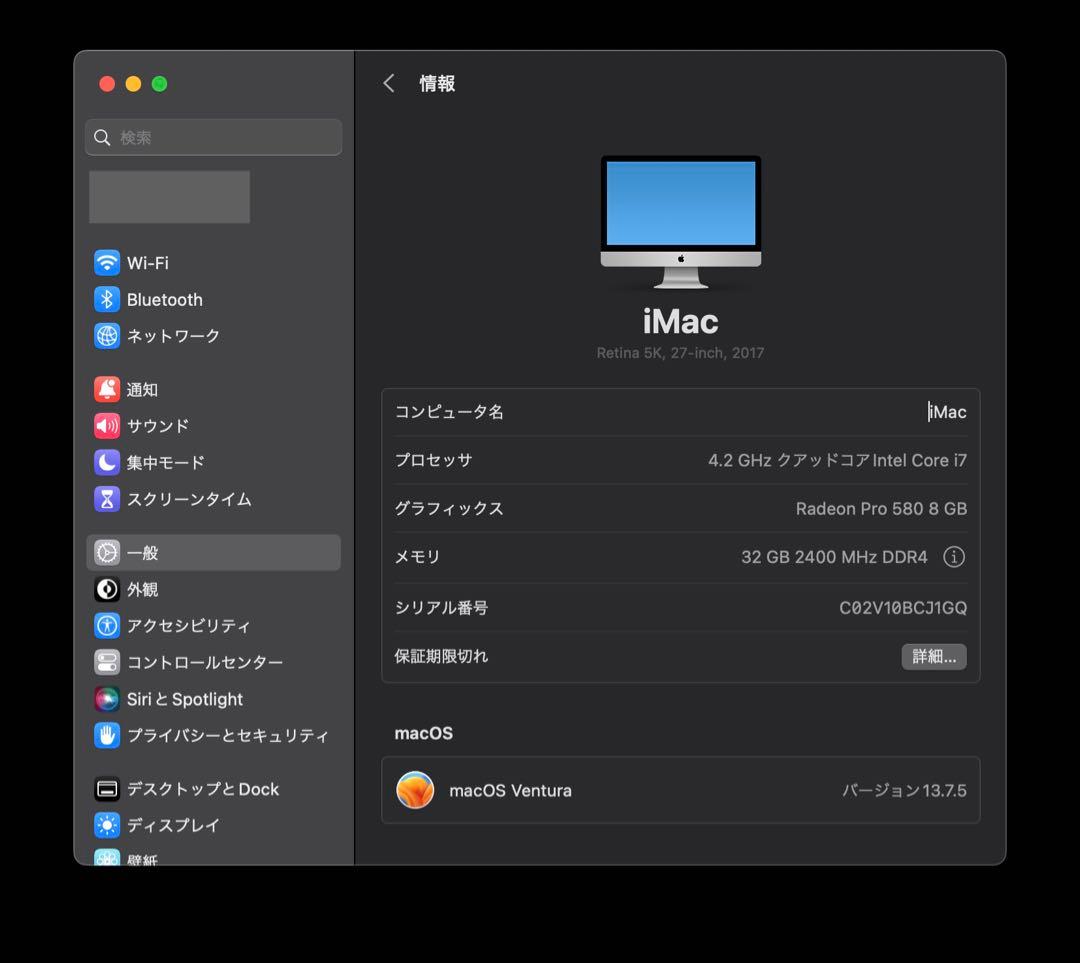Click the 詳細... warranty details button
Screen dimensions: 1080x963
point(934,657)
